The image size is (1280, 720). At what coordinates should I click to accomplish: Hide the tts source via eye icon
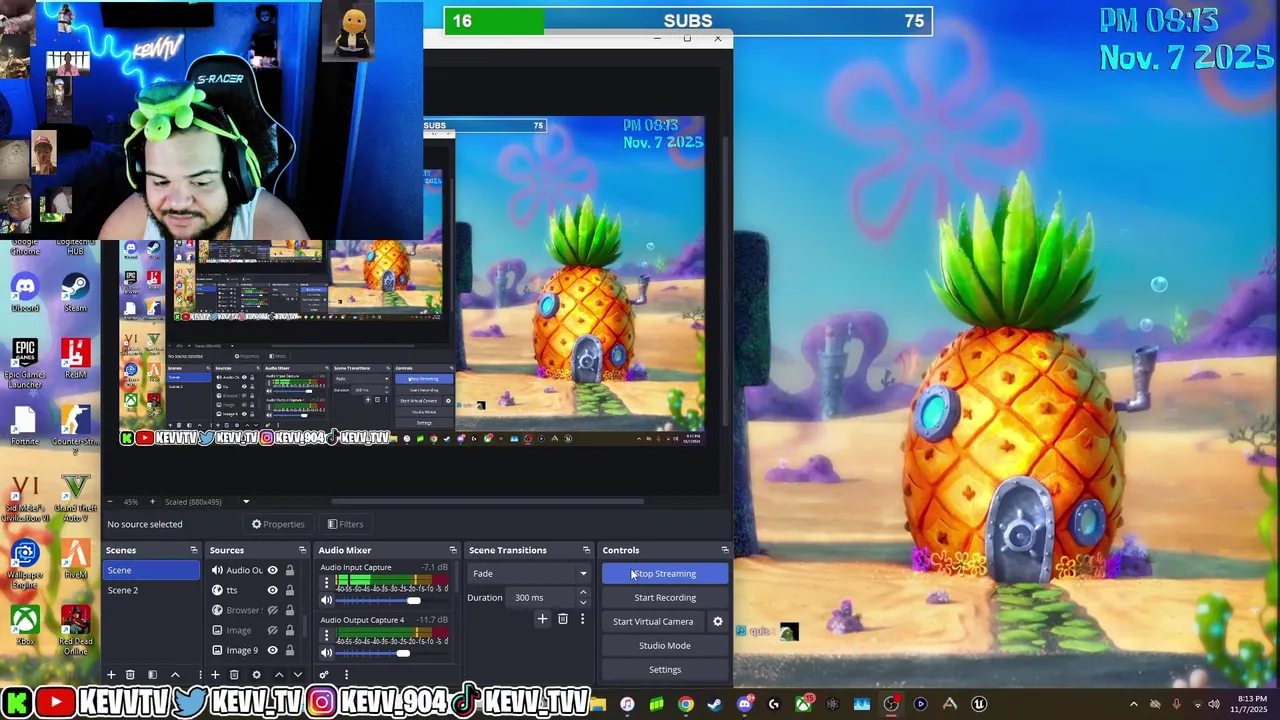272,590
